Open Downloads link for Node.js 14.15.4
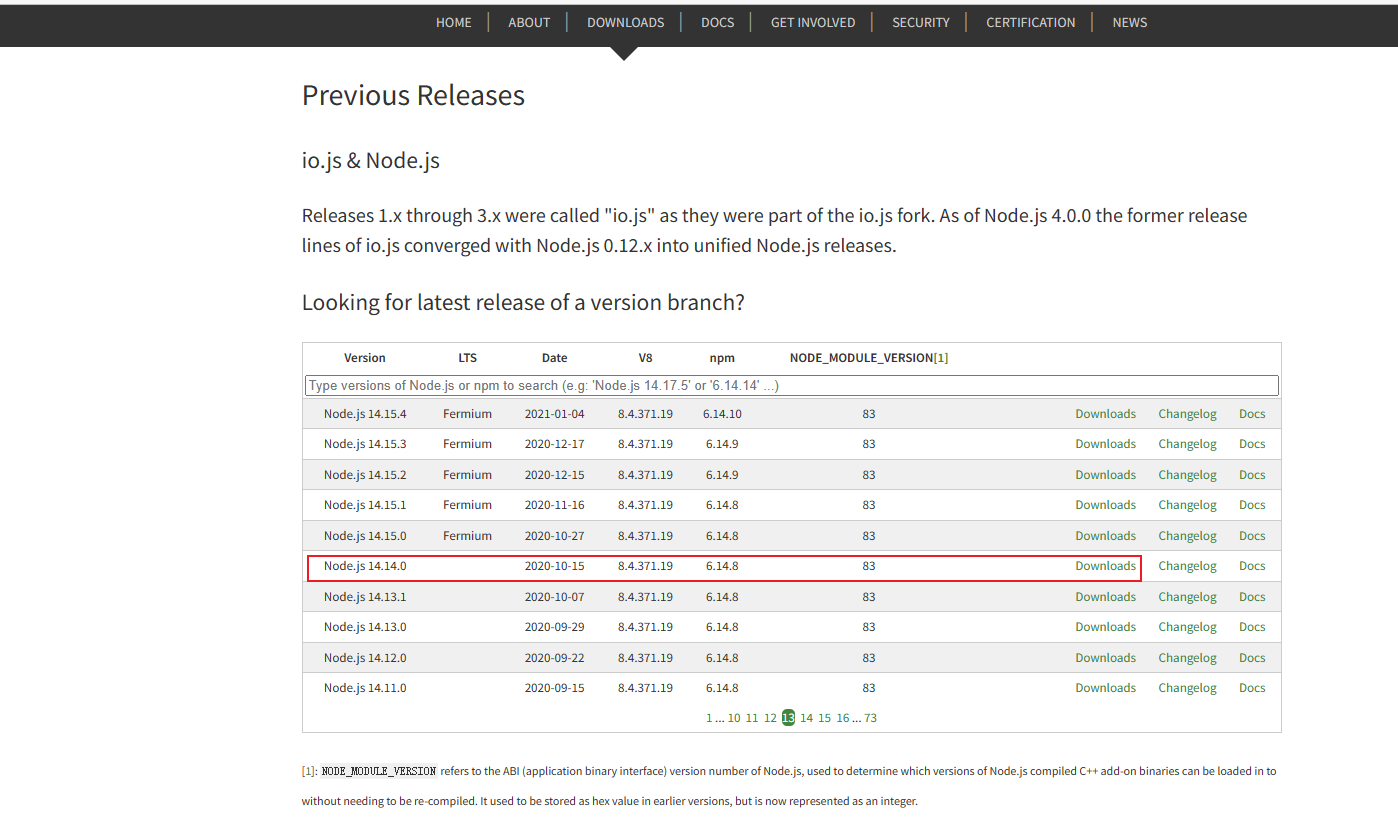Viewport: 1398px width, 828px height. tap(1106, 414)
